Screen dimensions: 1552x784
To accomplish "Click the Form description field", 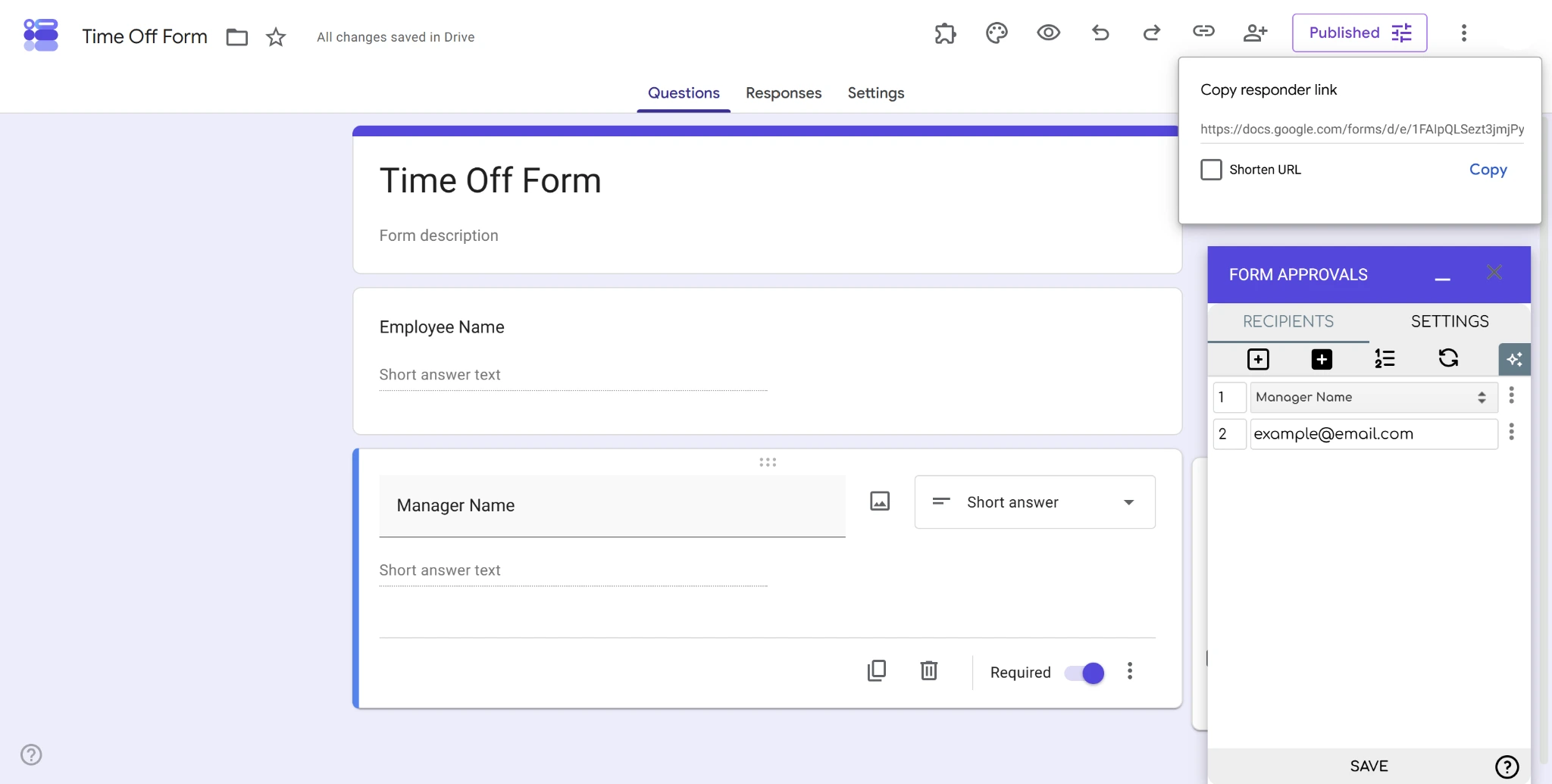I will (x=439, y=236).
